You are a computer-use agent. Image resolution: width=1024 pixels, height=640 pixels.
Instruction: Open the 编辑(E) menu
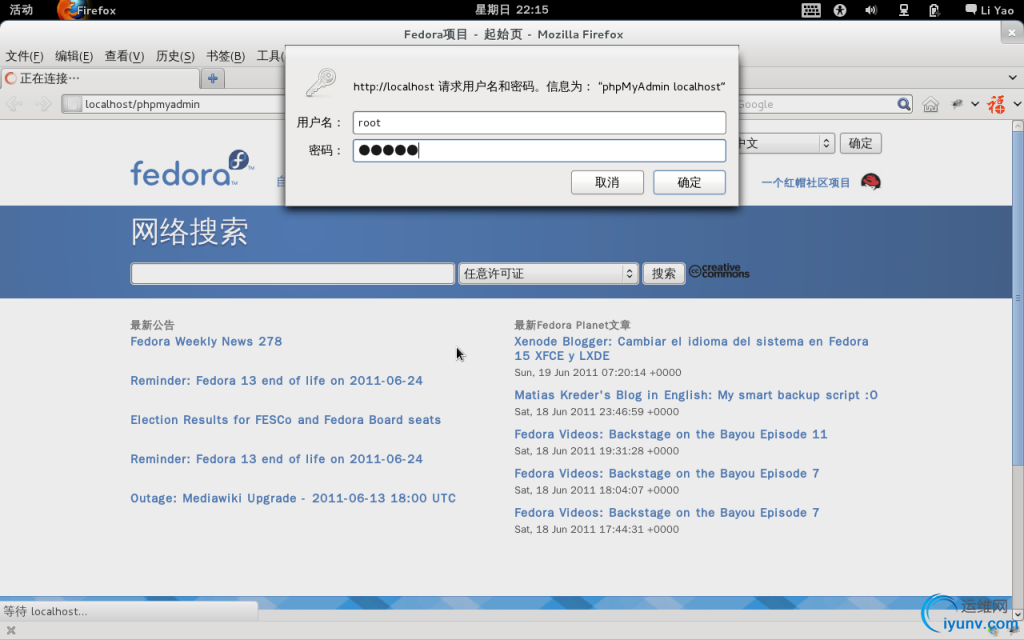(x=74, y=56)
